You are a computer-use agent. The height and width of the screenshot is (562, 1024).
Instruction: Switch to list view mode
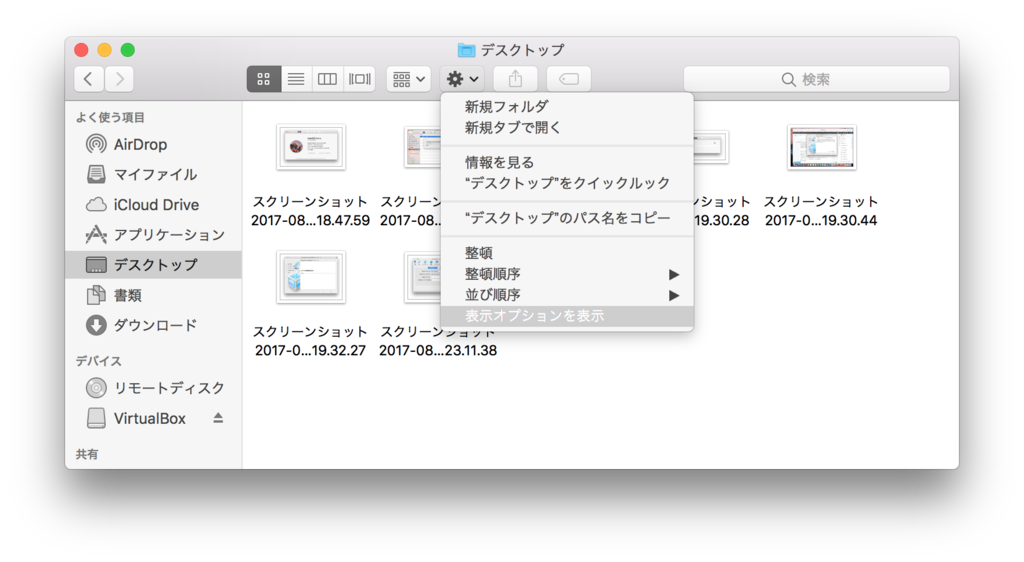point(296,79)
